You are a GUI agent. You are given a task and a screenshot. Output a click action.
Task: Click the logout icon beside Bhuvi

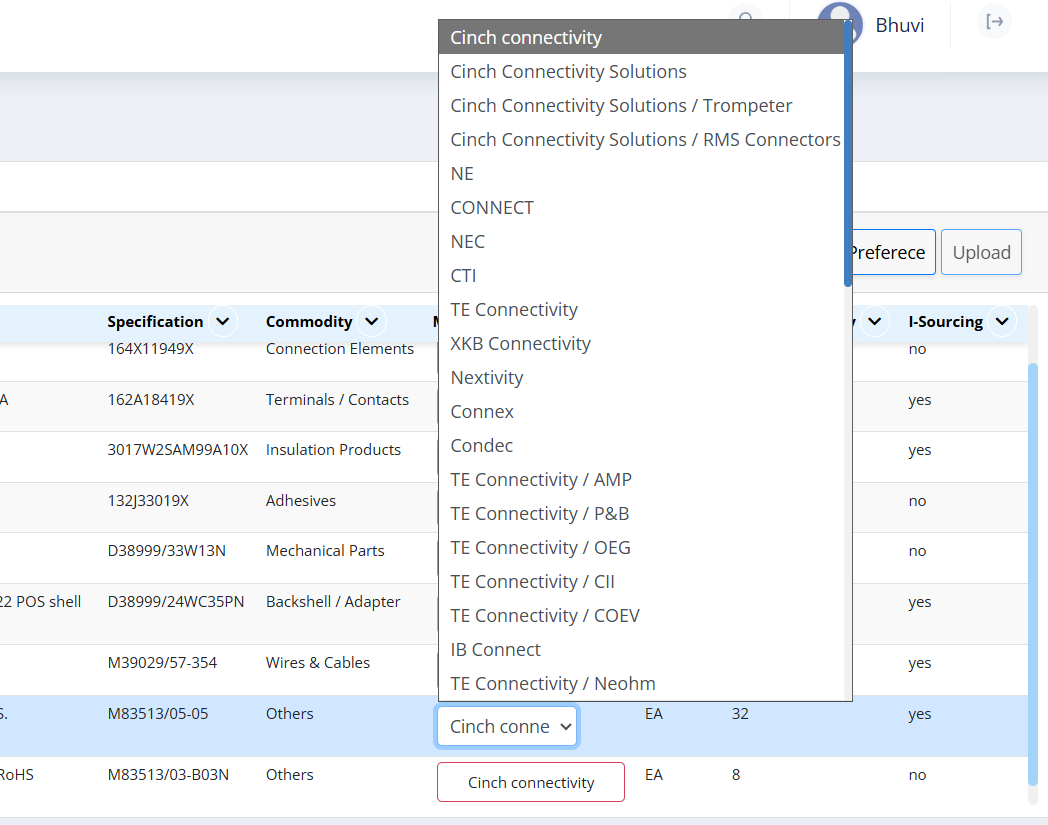coord(994,22)
